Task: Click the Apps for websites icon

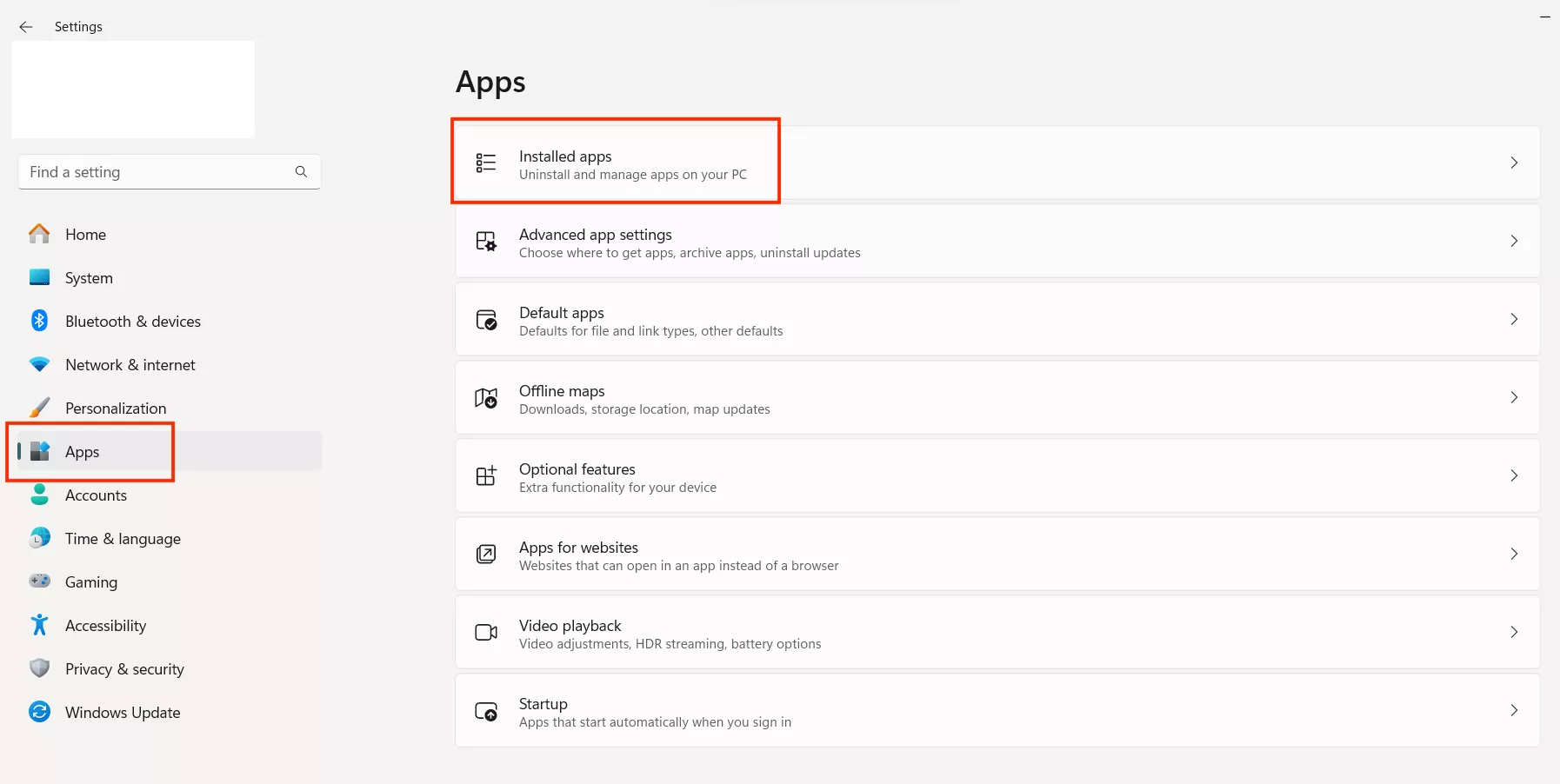Action: point(486,554)
